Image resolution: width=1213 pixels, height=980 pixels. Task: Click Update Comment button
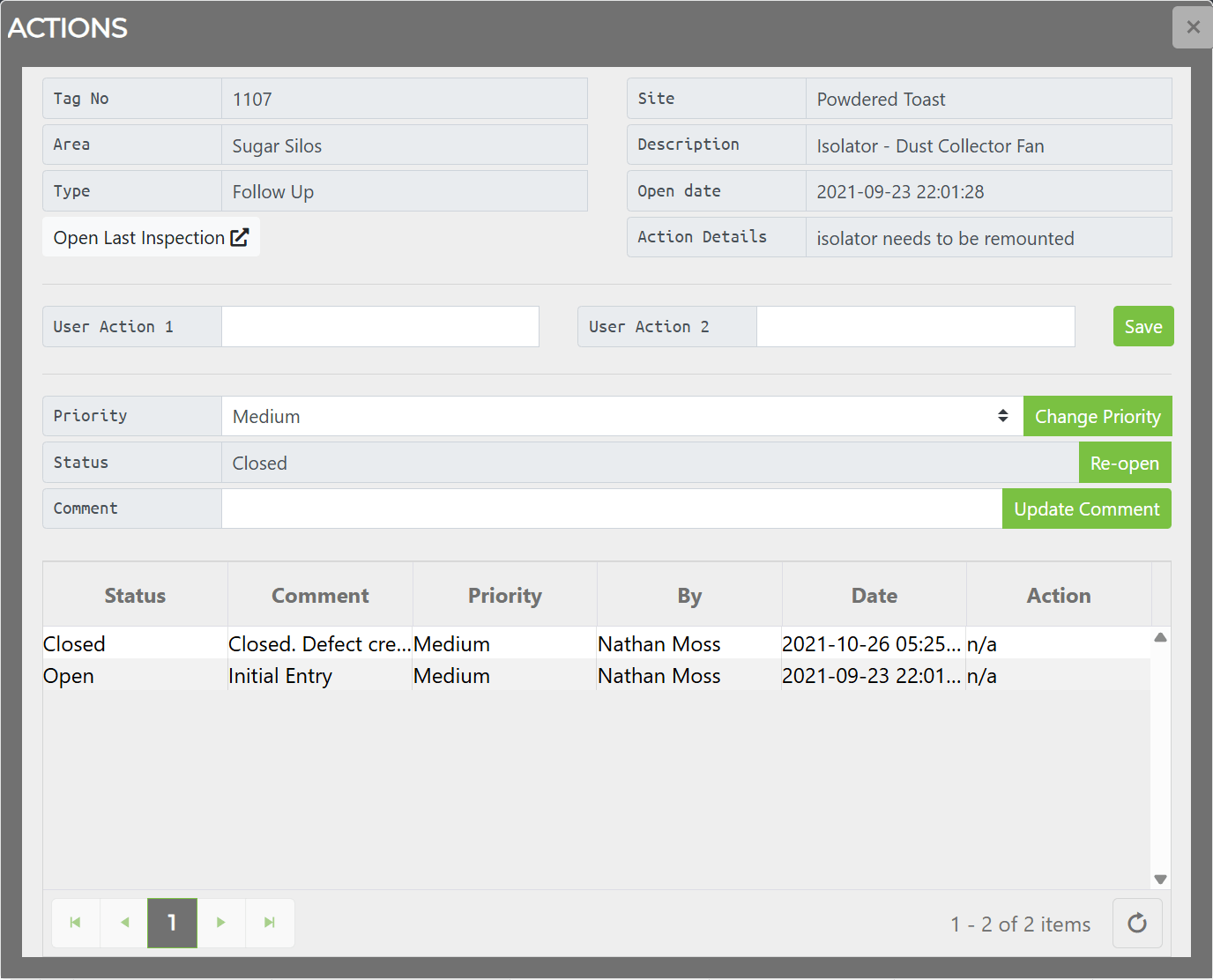pos(1087,509)
